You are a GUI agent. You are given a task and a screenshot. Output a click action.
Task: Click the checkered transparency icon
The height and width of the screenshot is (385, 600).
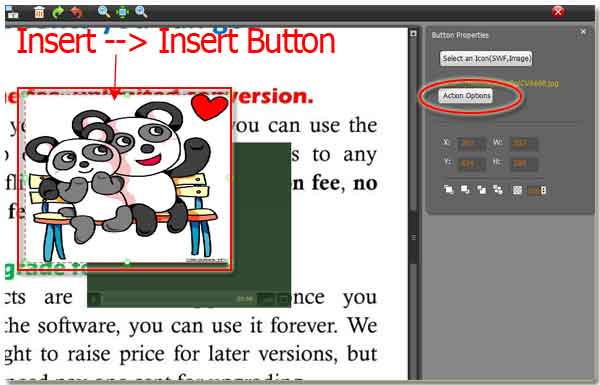[x=517, y=190]
